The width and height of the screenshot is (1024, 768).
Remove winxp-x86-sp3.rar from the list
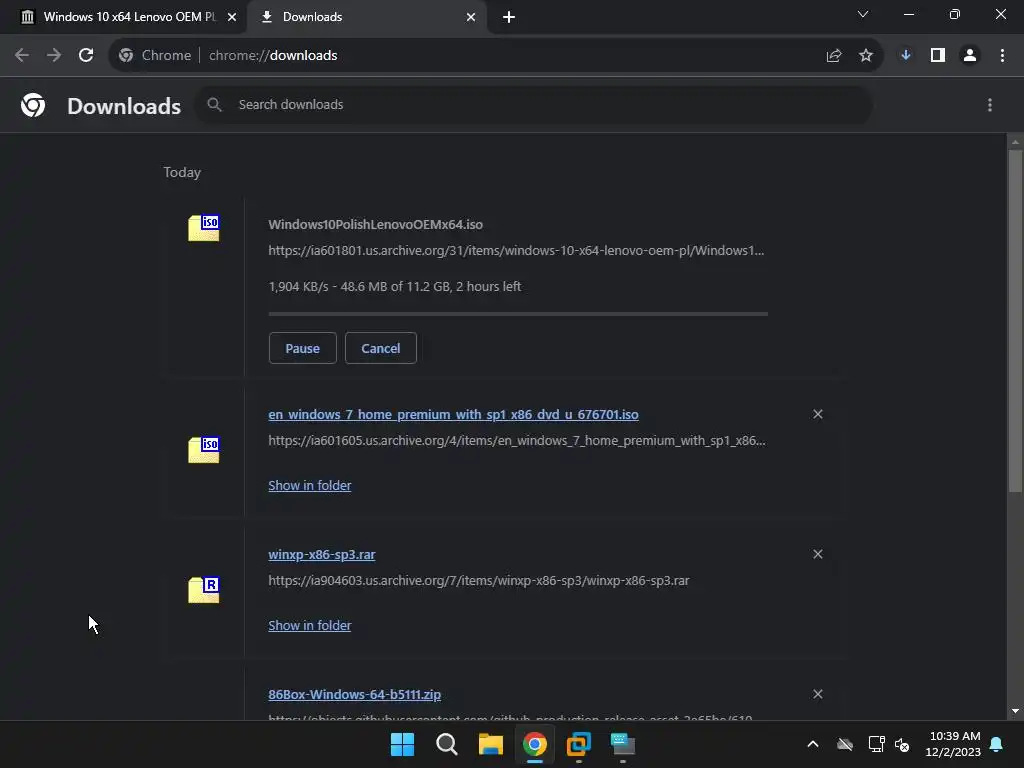pyautogui.click(x=818, y=554)
